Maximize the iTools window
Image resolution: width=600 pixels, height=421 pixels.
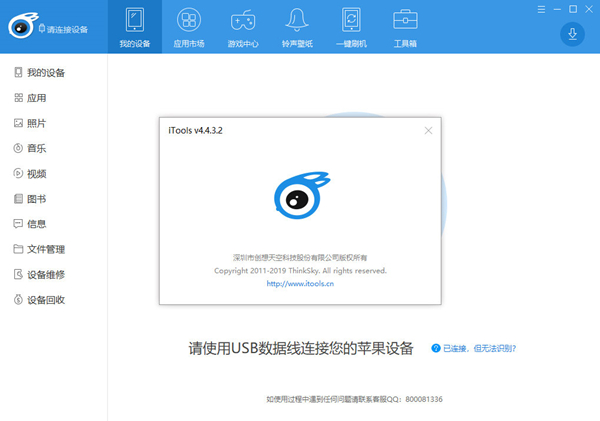[x=573, y=9]
